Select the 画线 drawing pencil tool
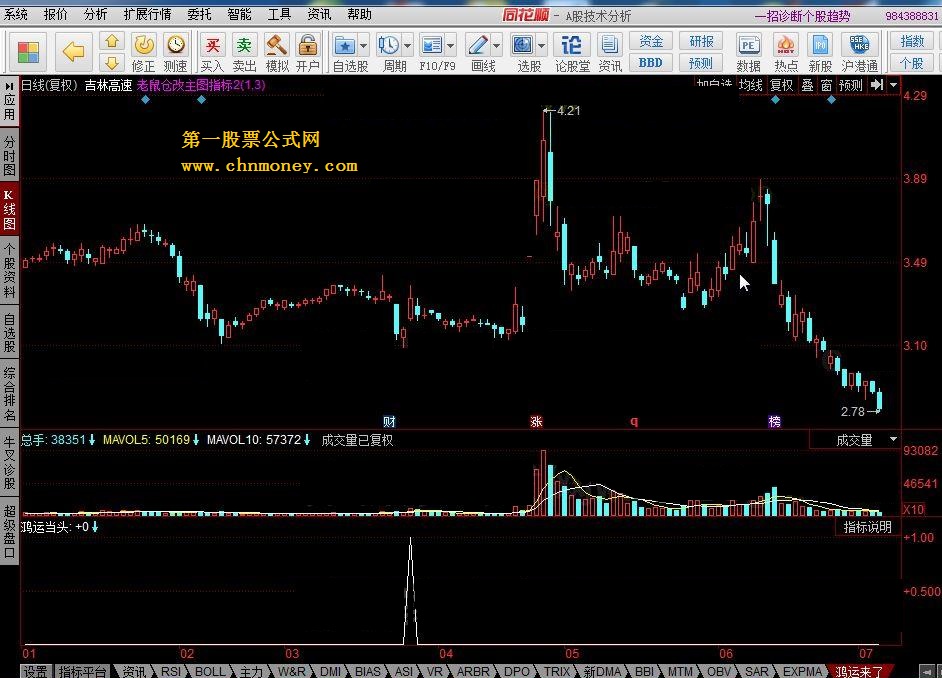This screenshot has height=678, width=942. coord(478,45)
